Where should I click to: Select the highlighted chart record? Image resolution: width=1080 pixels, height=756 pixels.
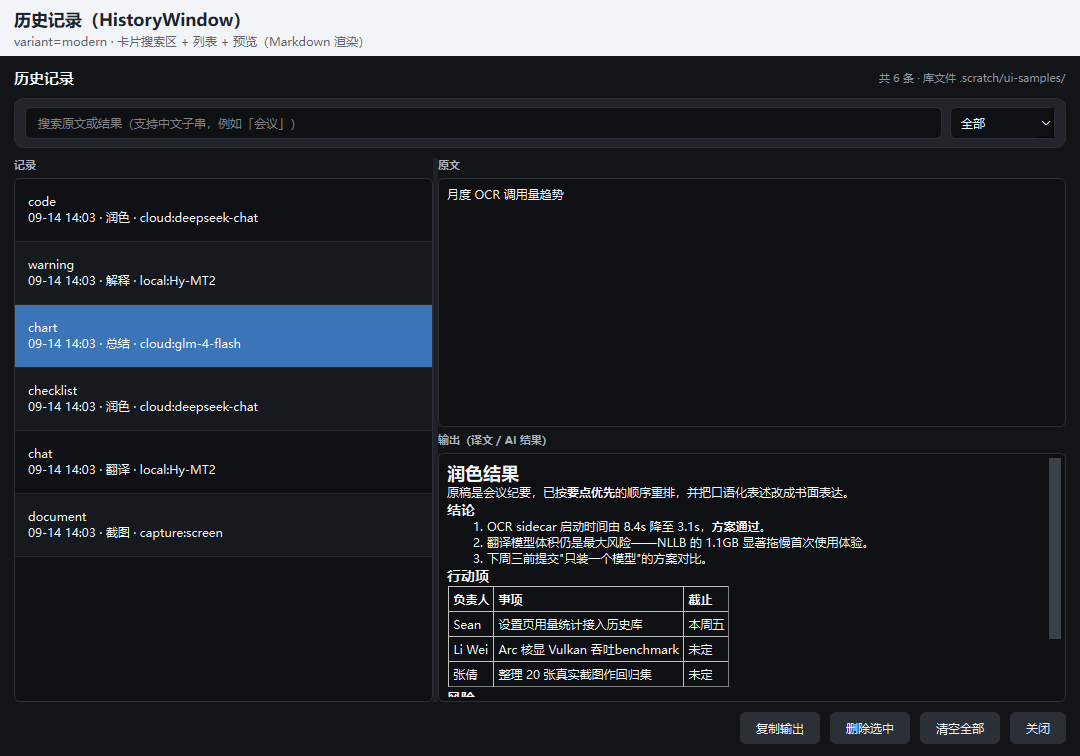(x=223, y=336)
